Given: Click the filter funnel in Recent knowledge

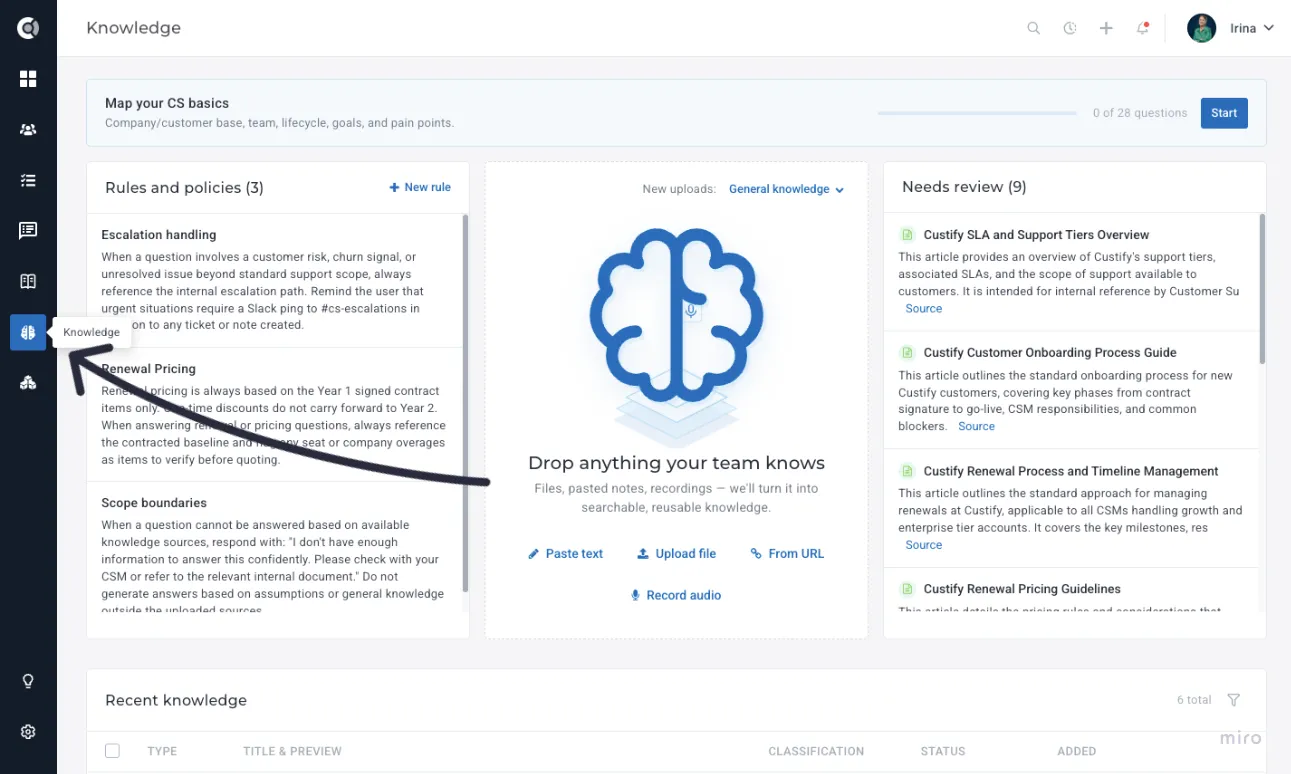Looking at the screenshot, I should 1234,700.
